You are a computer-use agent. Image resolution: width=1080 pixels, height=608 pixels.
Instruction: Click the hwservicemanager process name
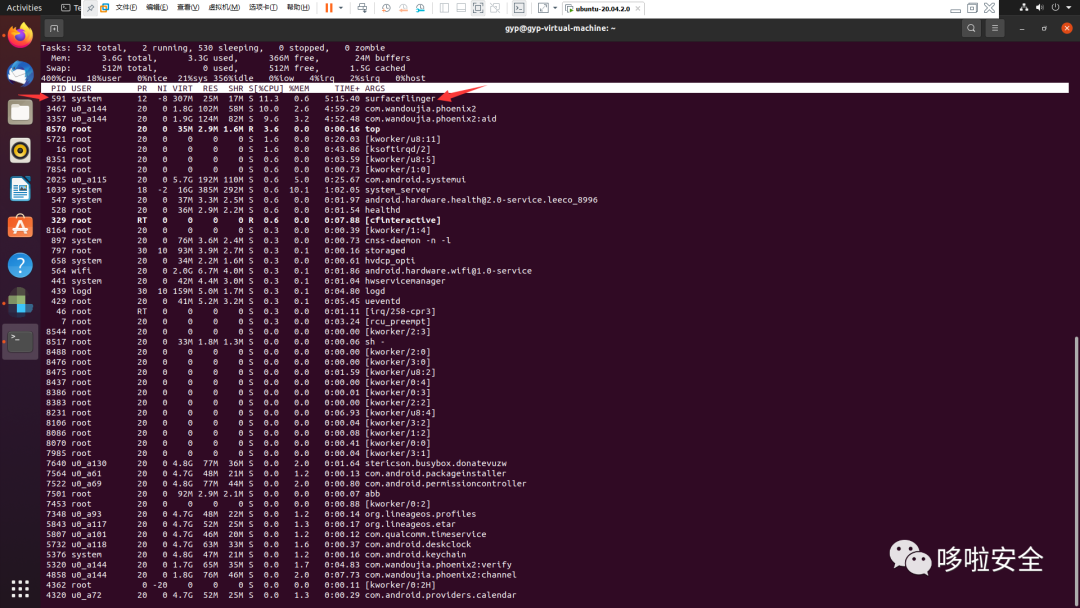(x=405, y=281)
